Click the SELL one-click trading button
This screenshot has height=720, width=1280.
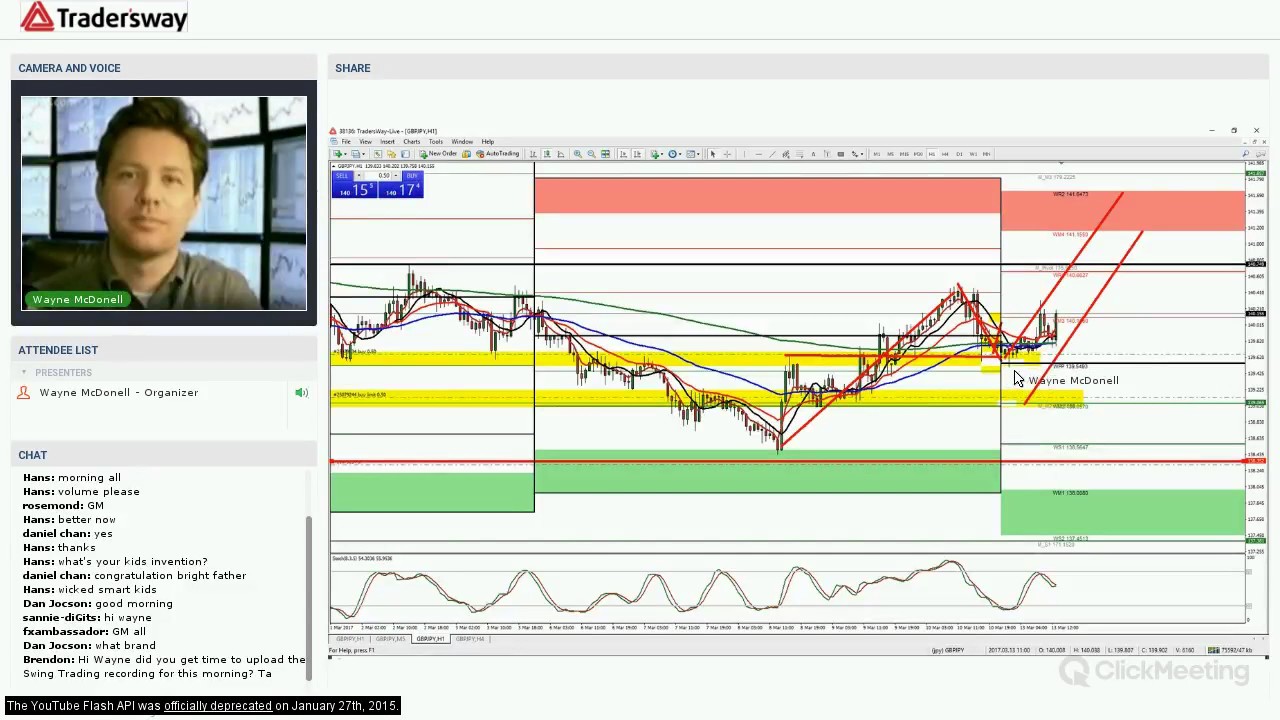click(342, 176)
